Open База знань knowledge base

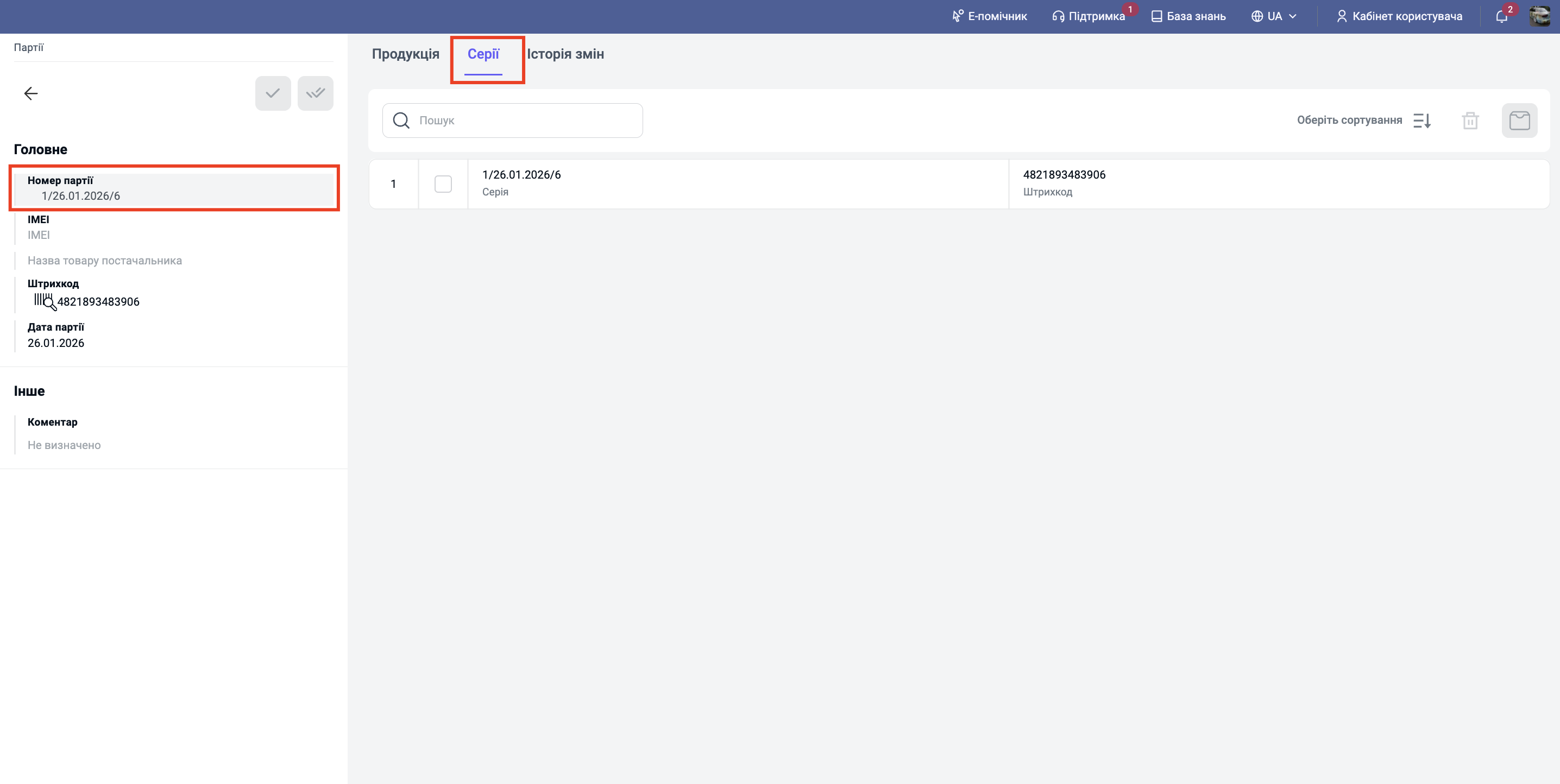1188,16
